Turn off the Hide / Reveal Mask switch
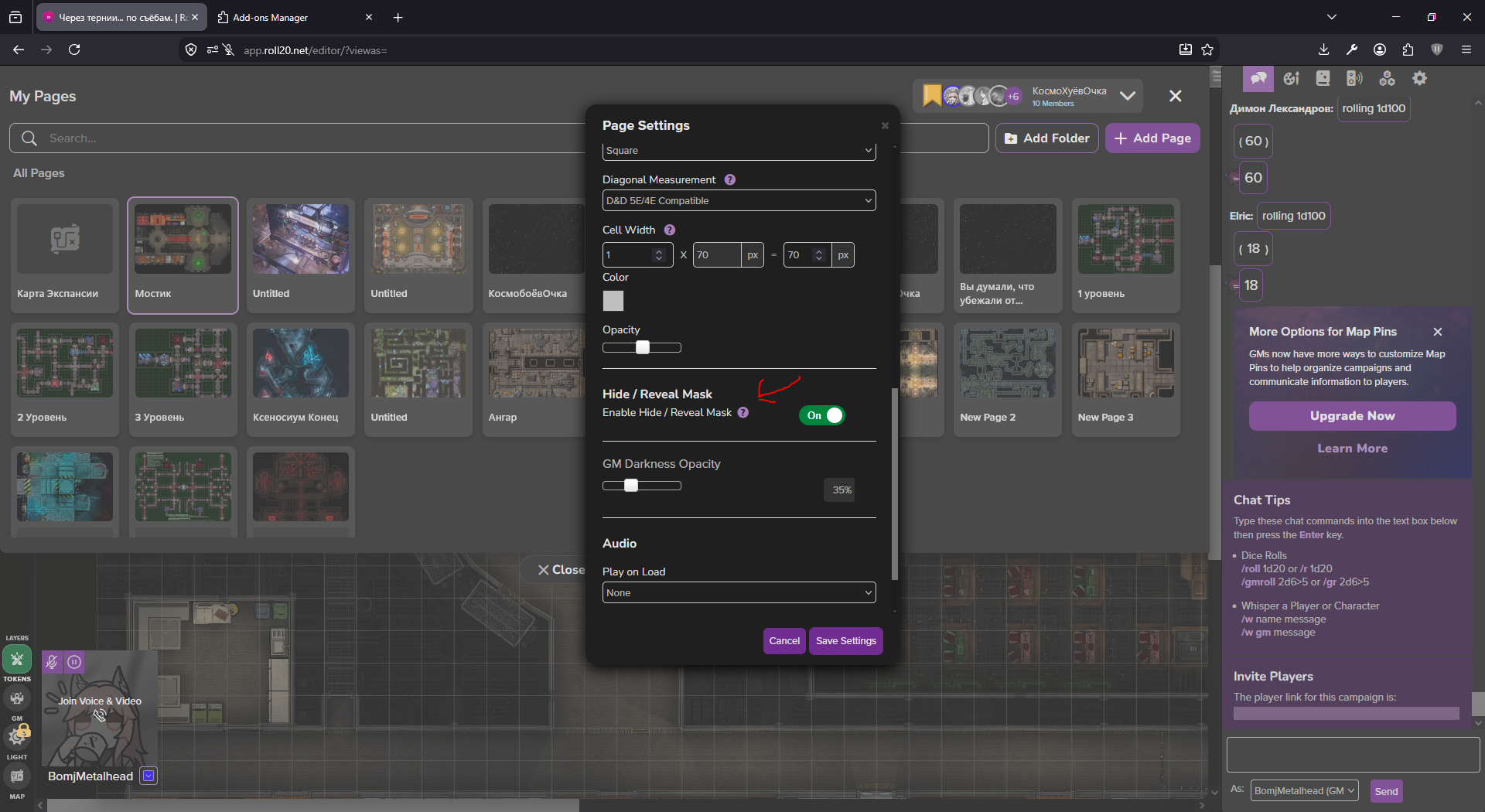The width and height of the screenshot is (1485, 812). pyautogui.click(x=821, y=415)
